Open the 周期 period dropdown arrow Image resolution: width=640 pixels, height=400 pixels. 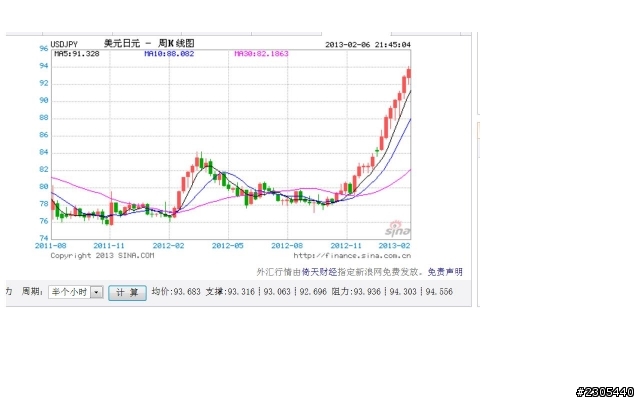point(97,292)
